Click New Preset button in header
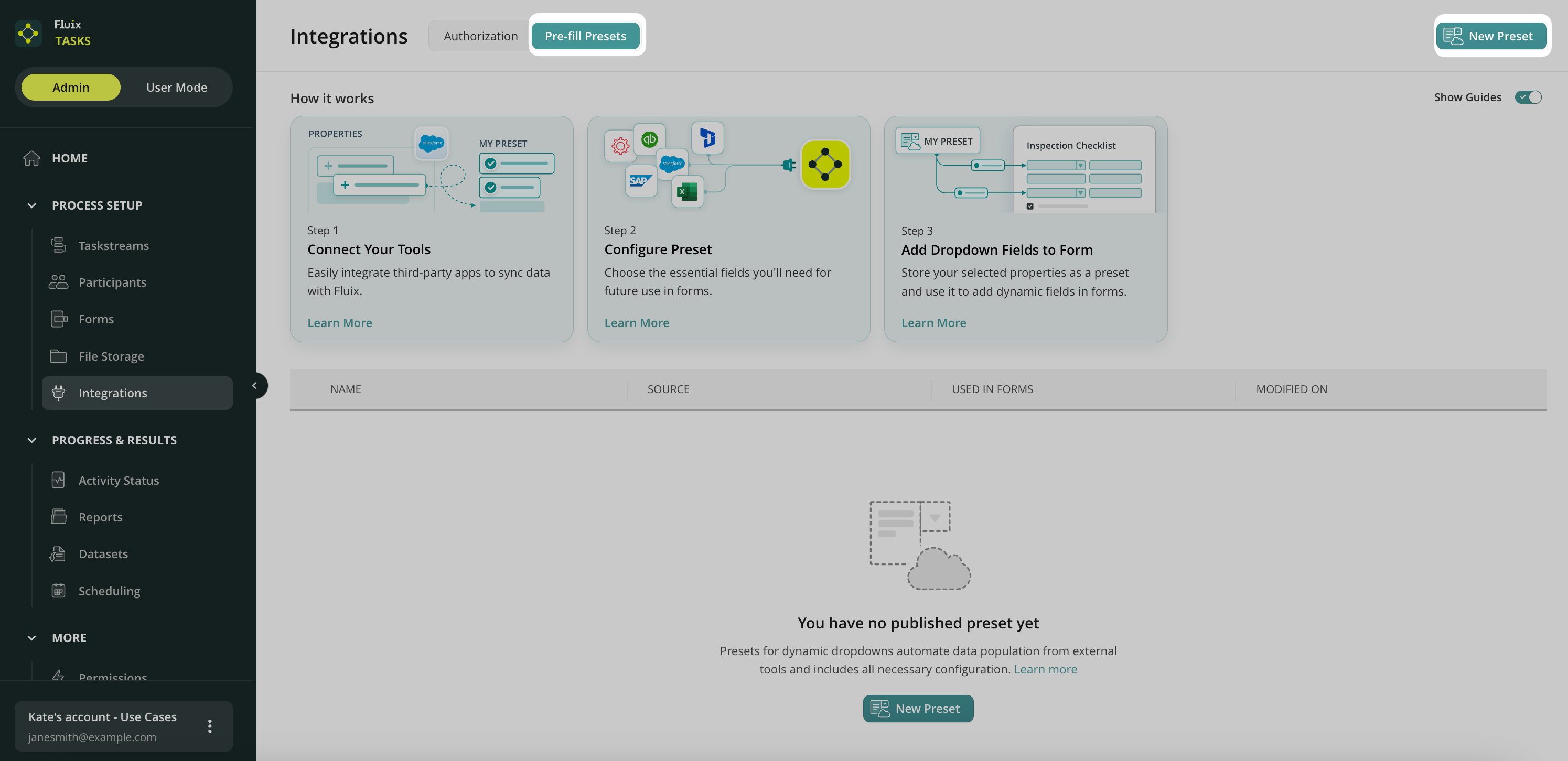The image size is (1568, 761). (1490, 36)
